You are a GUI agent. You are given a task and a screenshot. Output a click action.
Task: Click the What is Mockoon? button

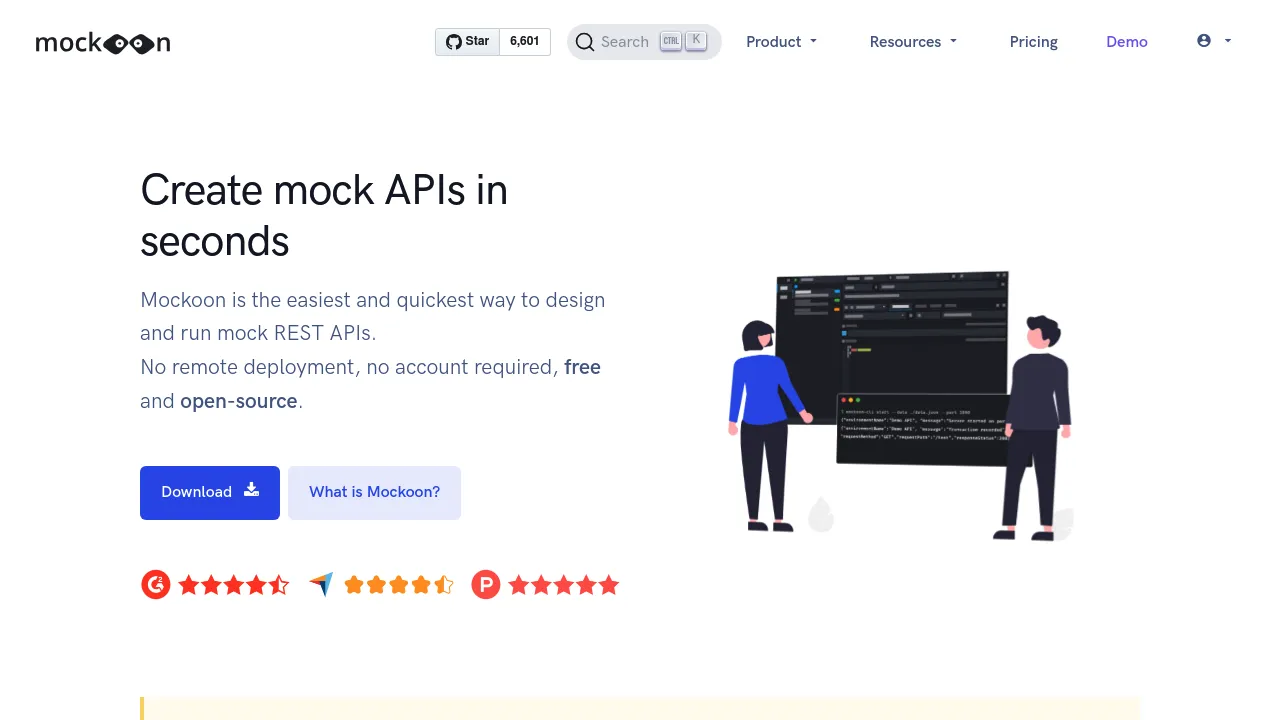tap(374, 492)
